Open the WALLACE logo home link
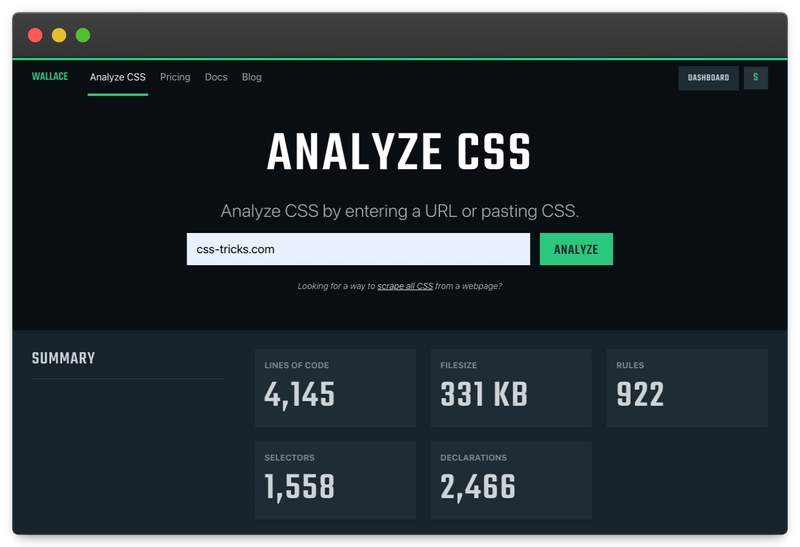The width and height of the screenshot is (800, 547). [x=49, y=77]
